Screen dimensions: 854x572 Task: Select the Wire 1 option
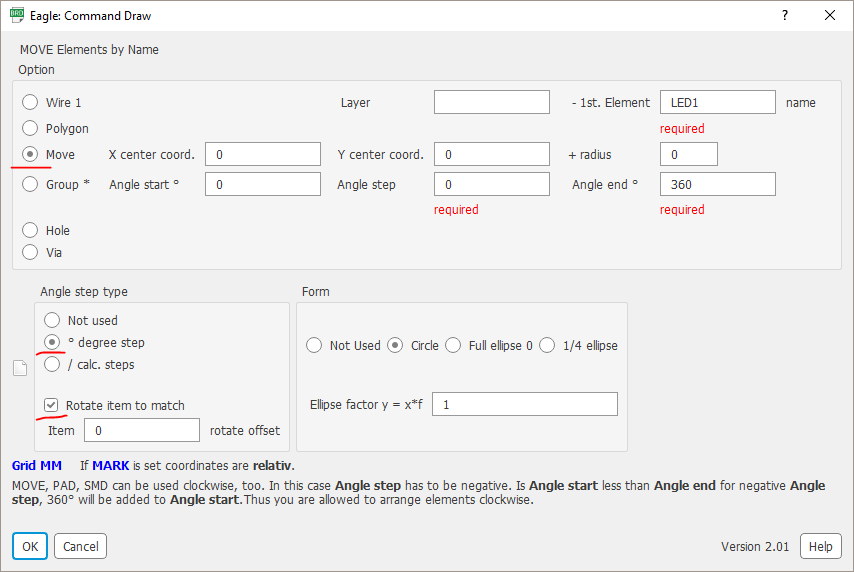[30, 102]
